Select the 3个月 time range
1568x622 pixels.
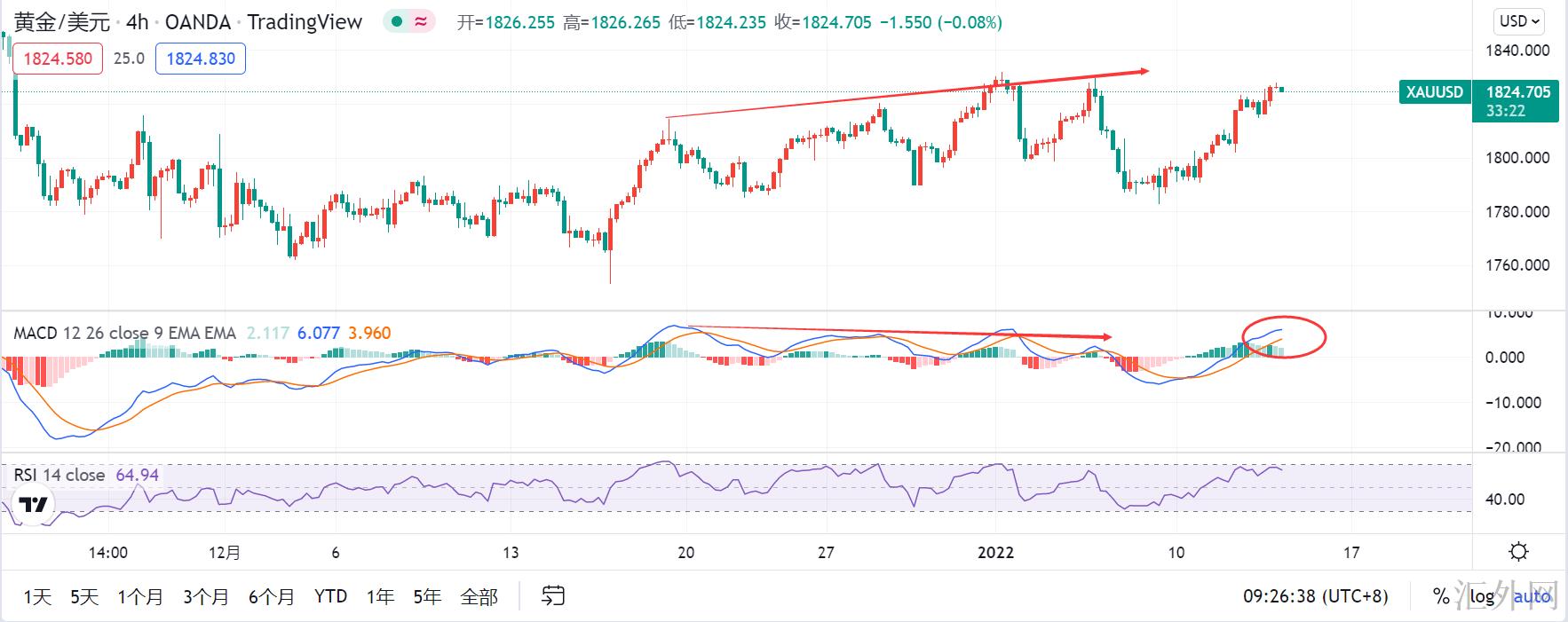click(x=206, y=596)
